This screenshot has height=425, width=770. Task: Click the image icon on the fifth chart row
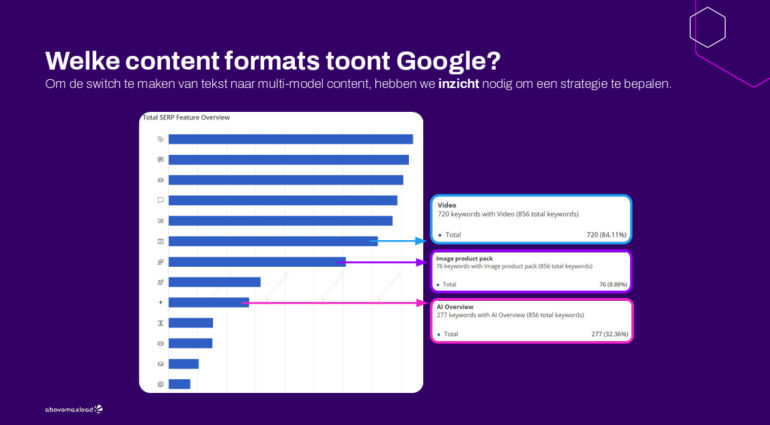click(160, 221)
